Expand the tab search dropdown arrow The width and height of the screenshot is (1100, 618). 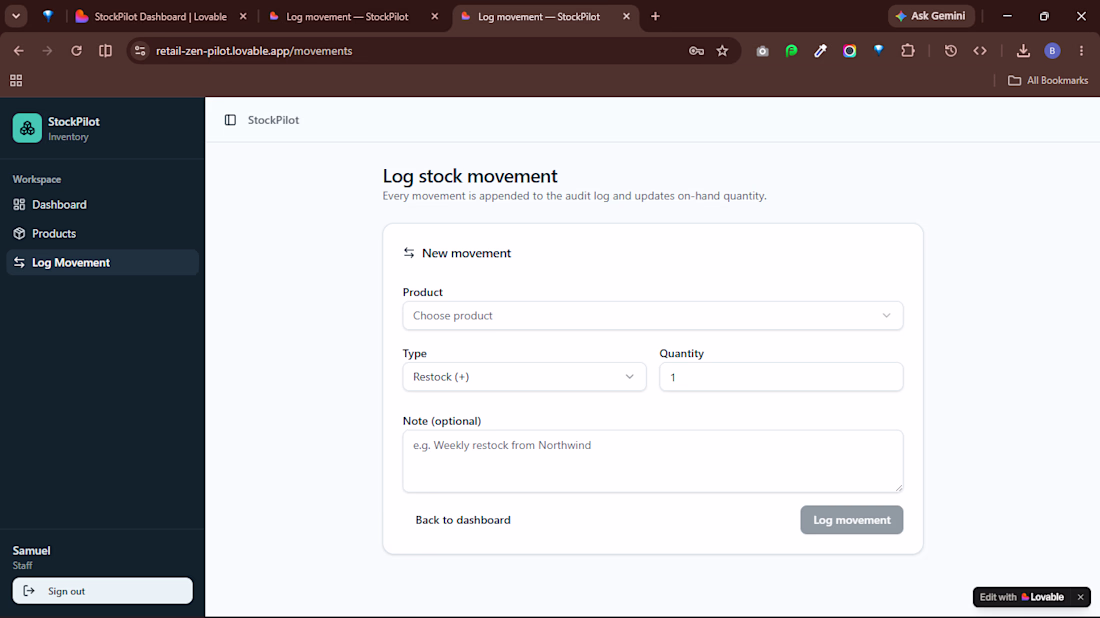[15, 16]
